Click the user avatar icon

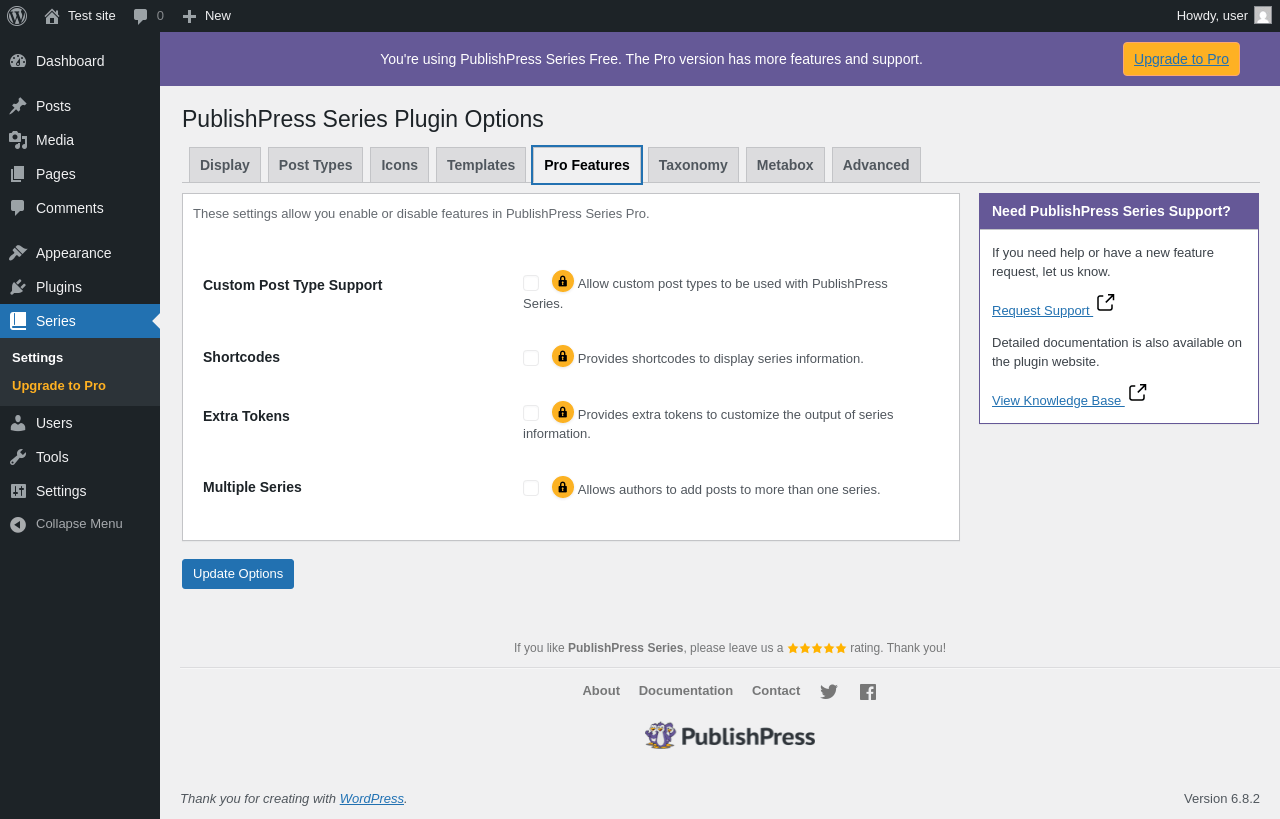coord(1263,15)
